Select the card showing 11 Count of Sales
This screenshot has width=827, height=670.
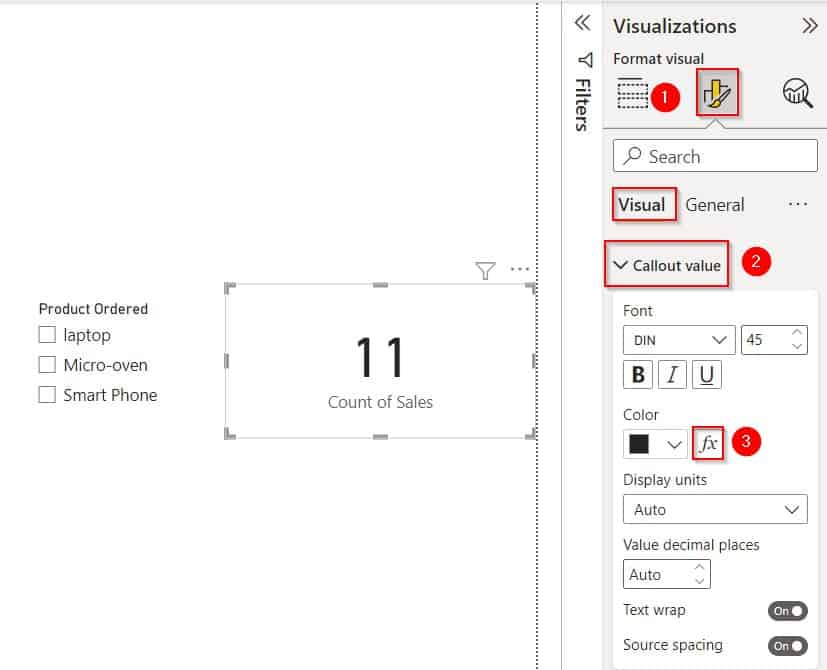(380, 361)
